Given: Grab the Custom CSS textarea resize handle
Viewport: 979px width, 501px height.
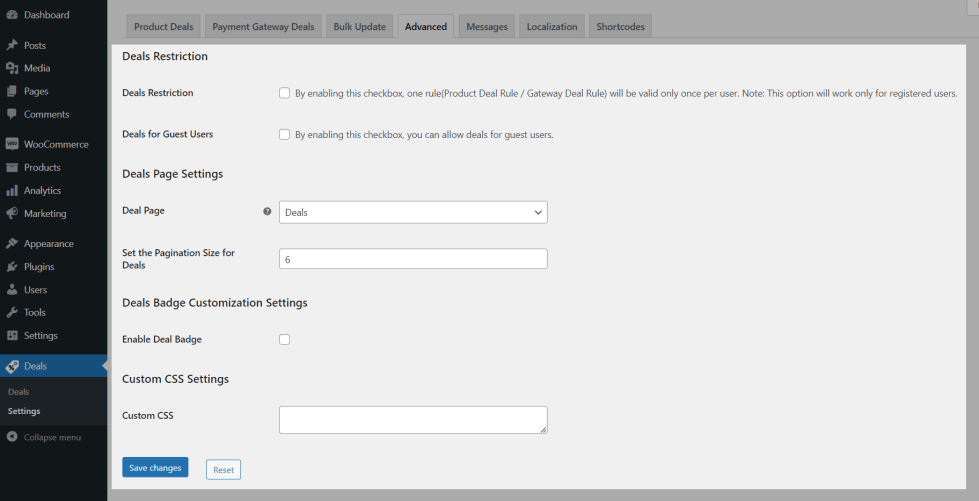Looking at the screenshot, I should click(x=543, y=430).
